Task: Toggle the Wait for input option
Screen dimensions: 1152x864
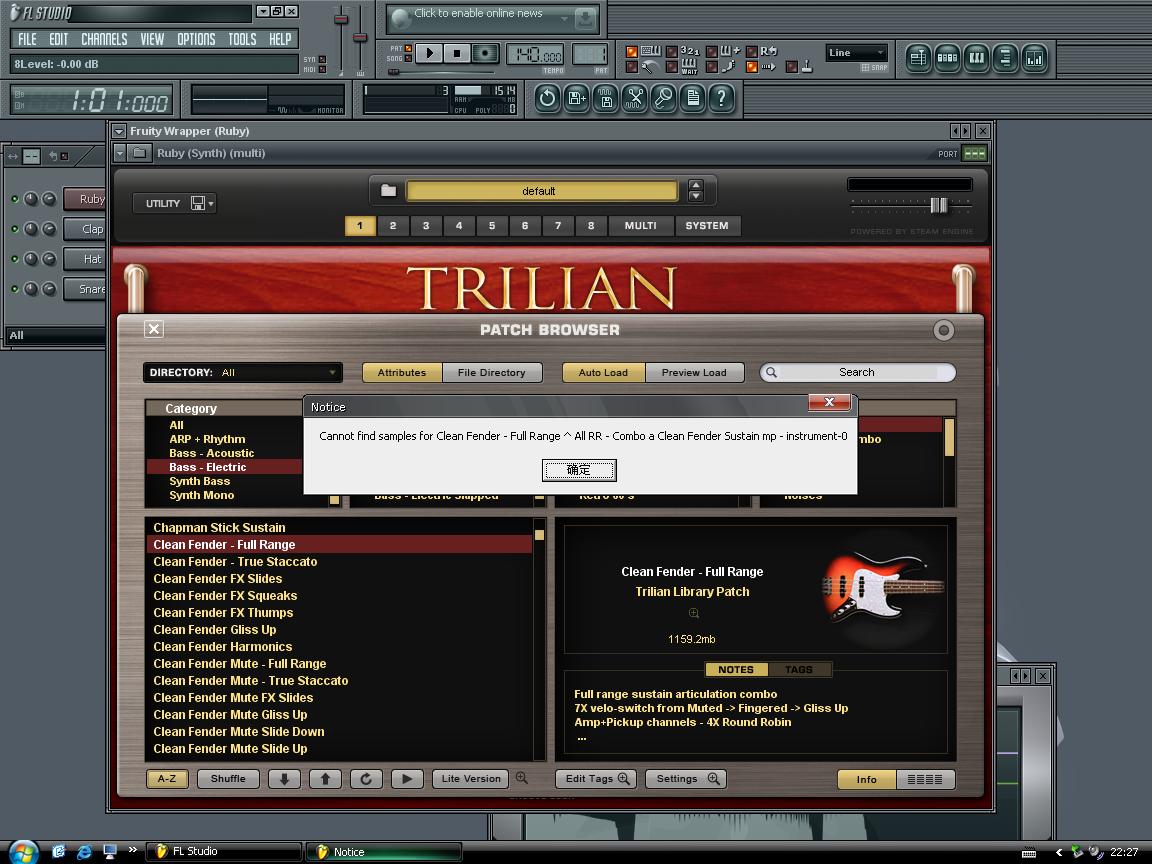Action: pos(672,67)
